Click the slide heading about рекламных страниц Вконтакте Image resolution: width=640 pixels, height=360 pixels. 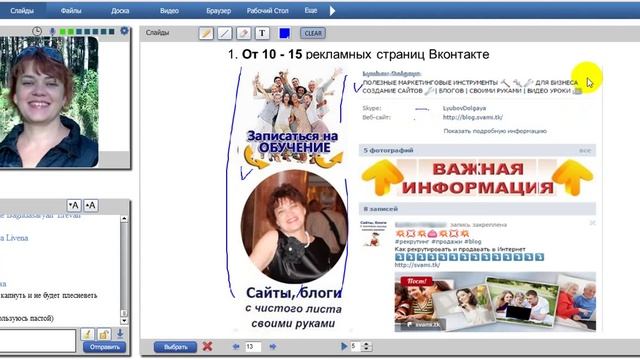coord(358,54)
